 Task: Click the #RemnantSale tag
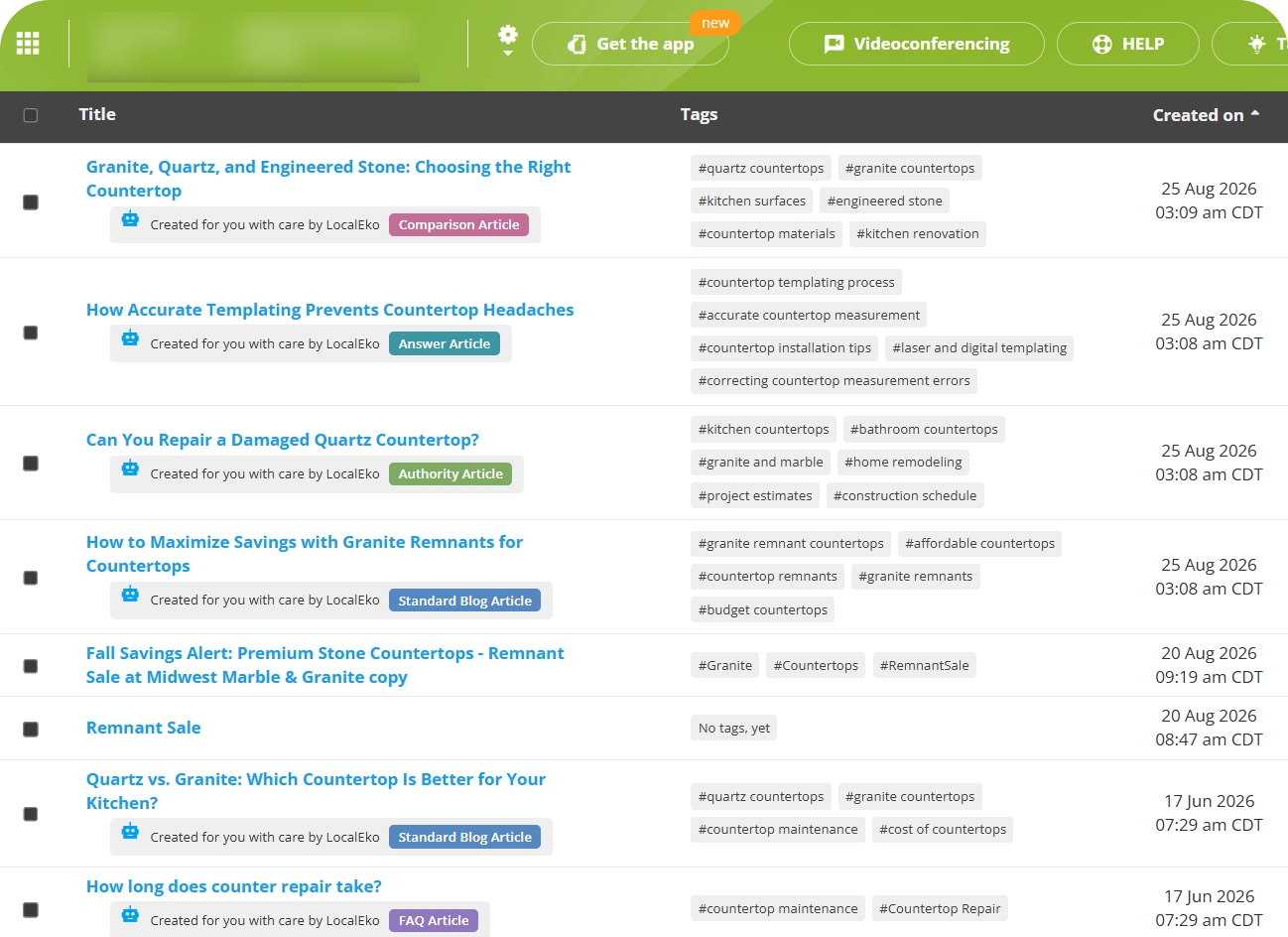[924, 666]
